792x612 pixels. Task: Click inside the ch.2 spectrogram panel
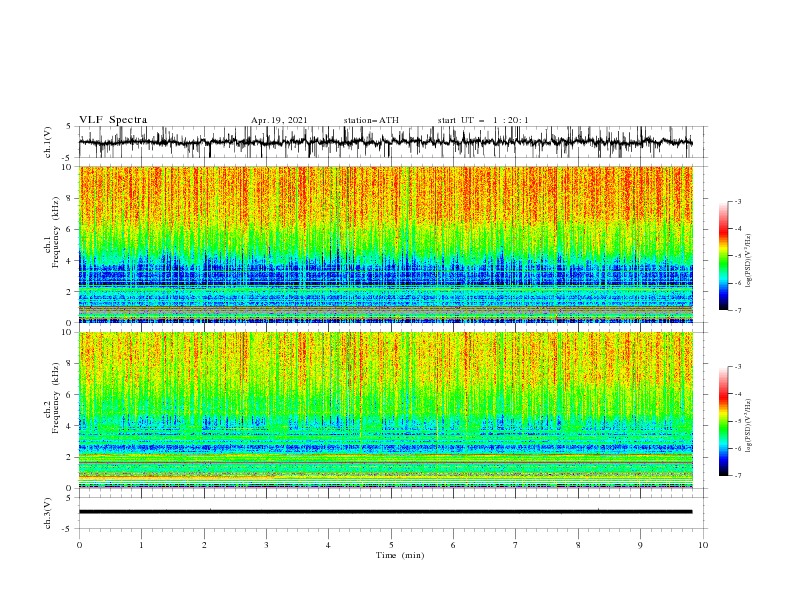coord(385,410)
